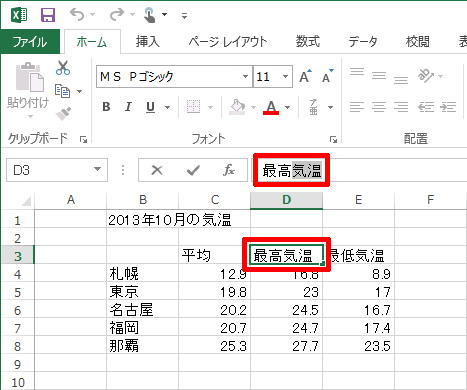The width and height of the screenshot is (467, 390).
Task: Open borders dropdown arrow
Action: coord(210,107)
